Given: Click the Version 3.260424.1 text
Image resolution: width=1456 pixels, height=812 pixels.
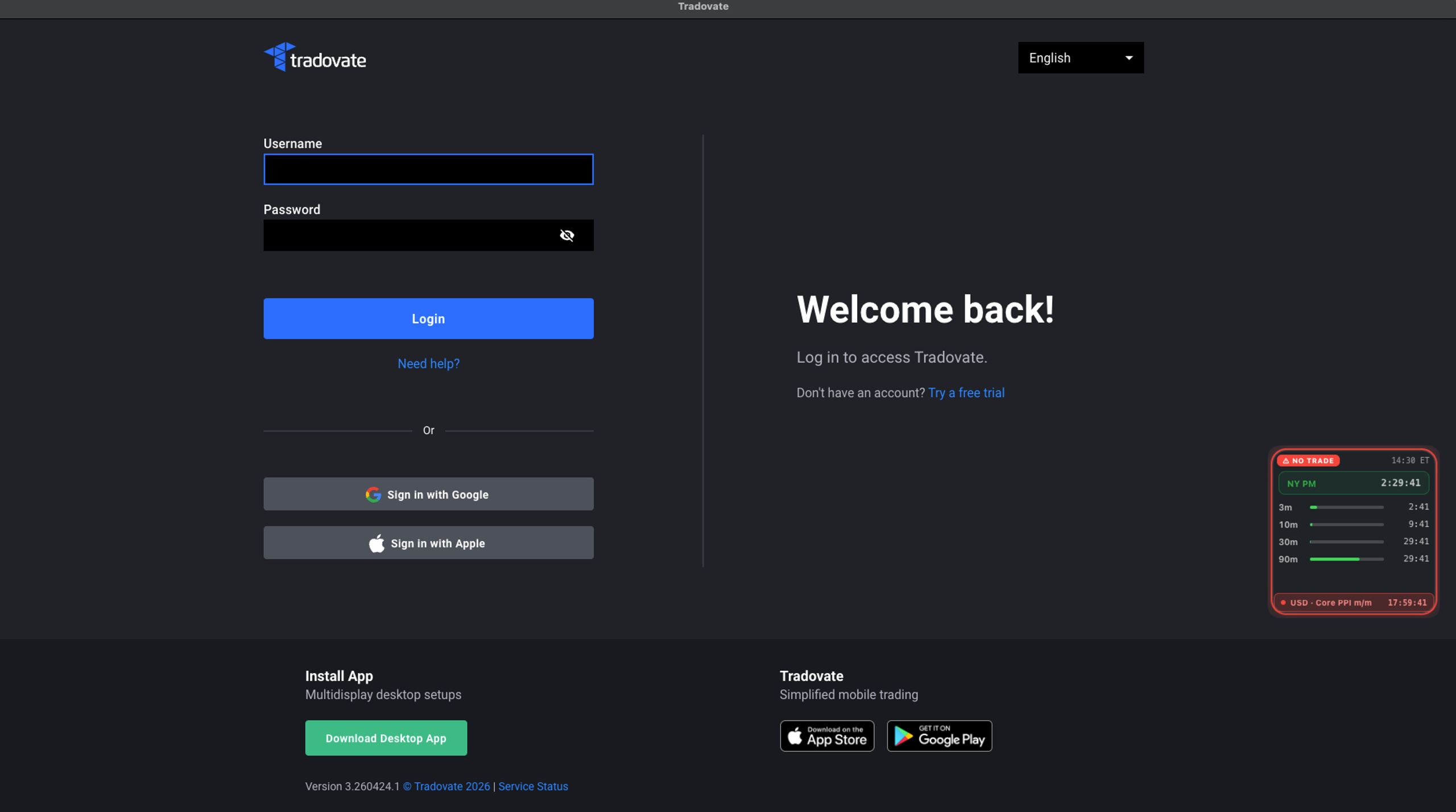Looking at the screenshot, I should pos(353,786).
